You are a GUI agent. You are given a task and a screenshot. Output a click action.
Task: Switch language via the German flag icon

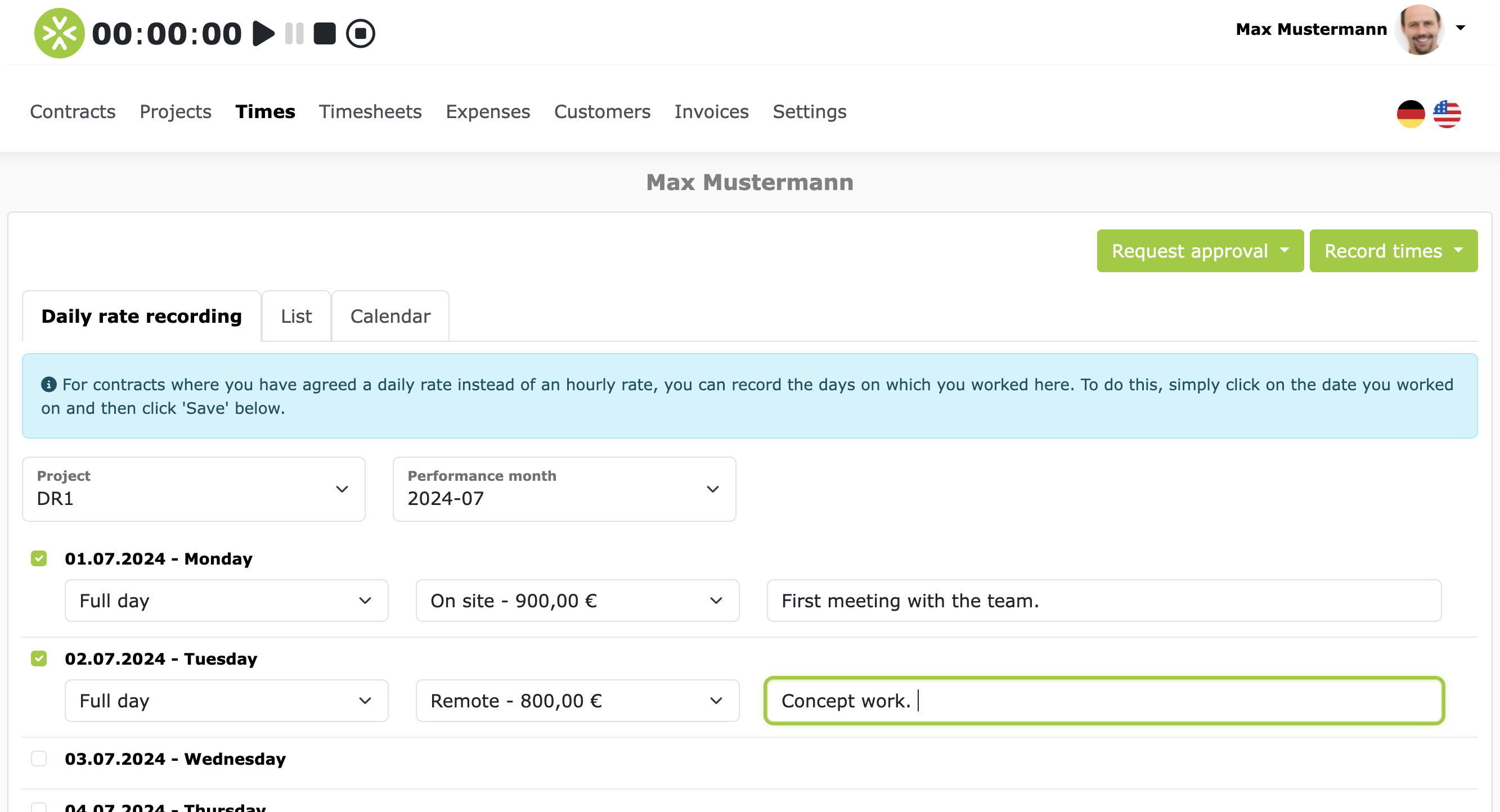point(1410,114)
